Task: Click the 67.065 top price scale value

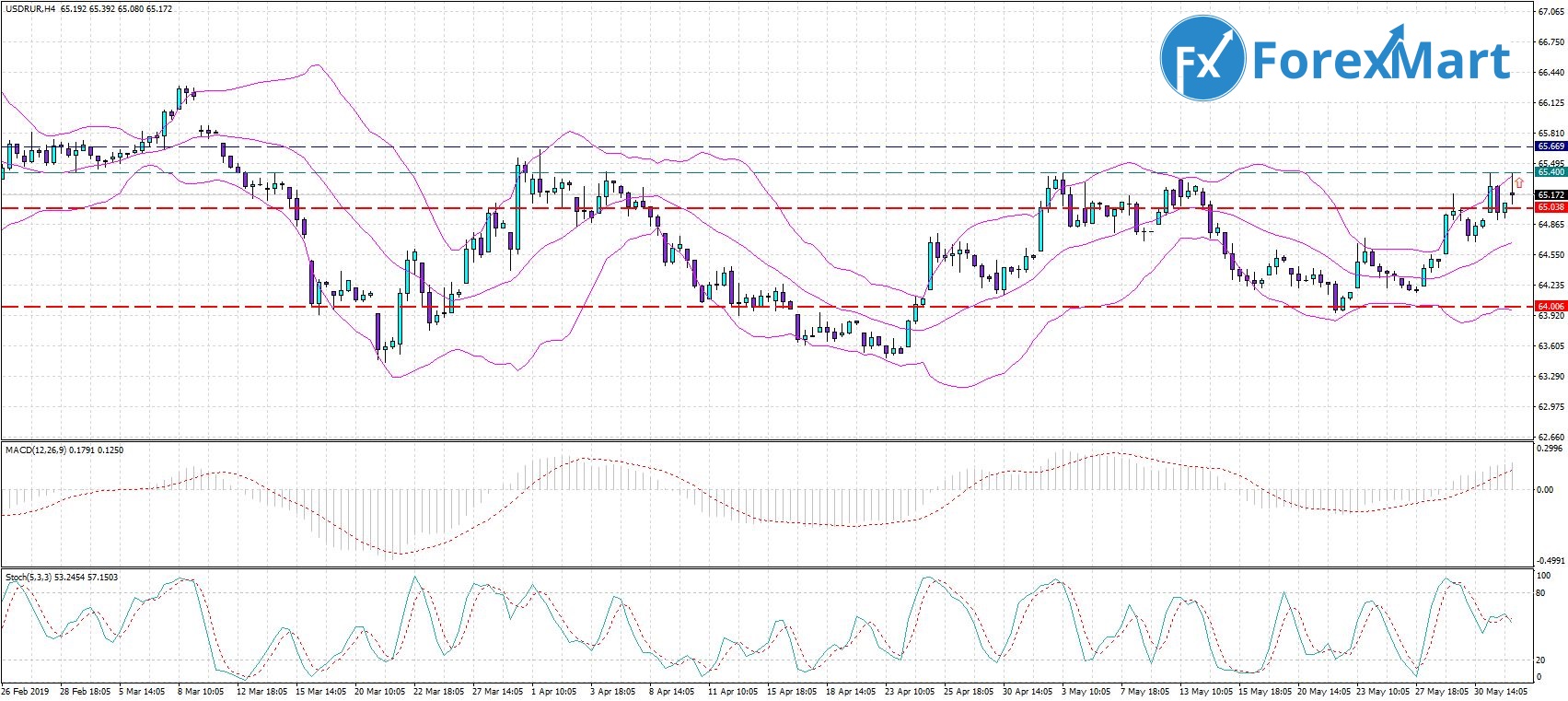Action: tap(1551, 12)
